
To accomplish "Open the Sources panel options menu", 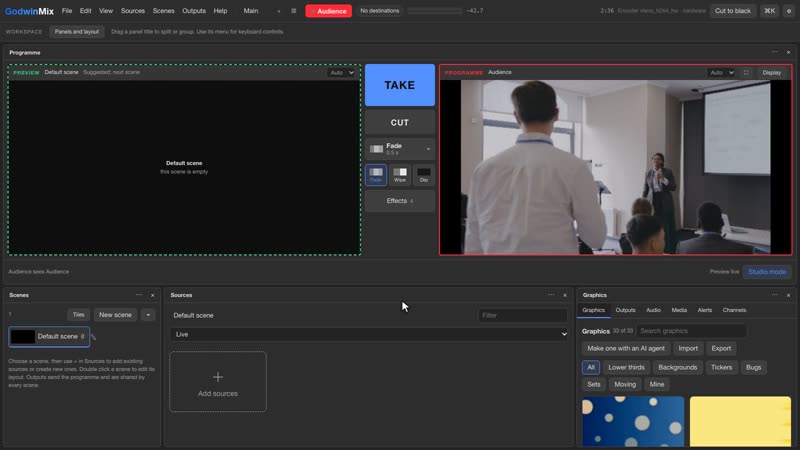I will tap(551, 295).
